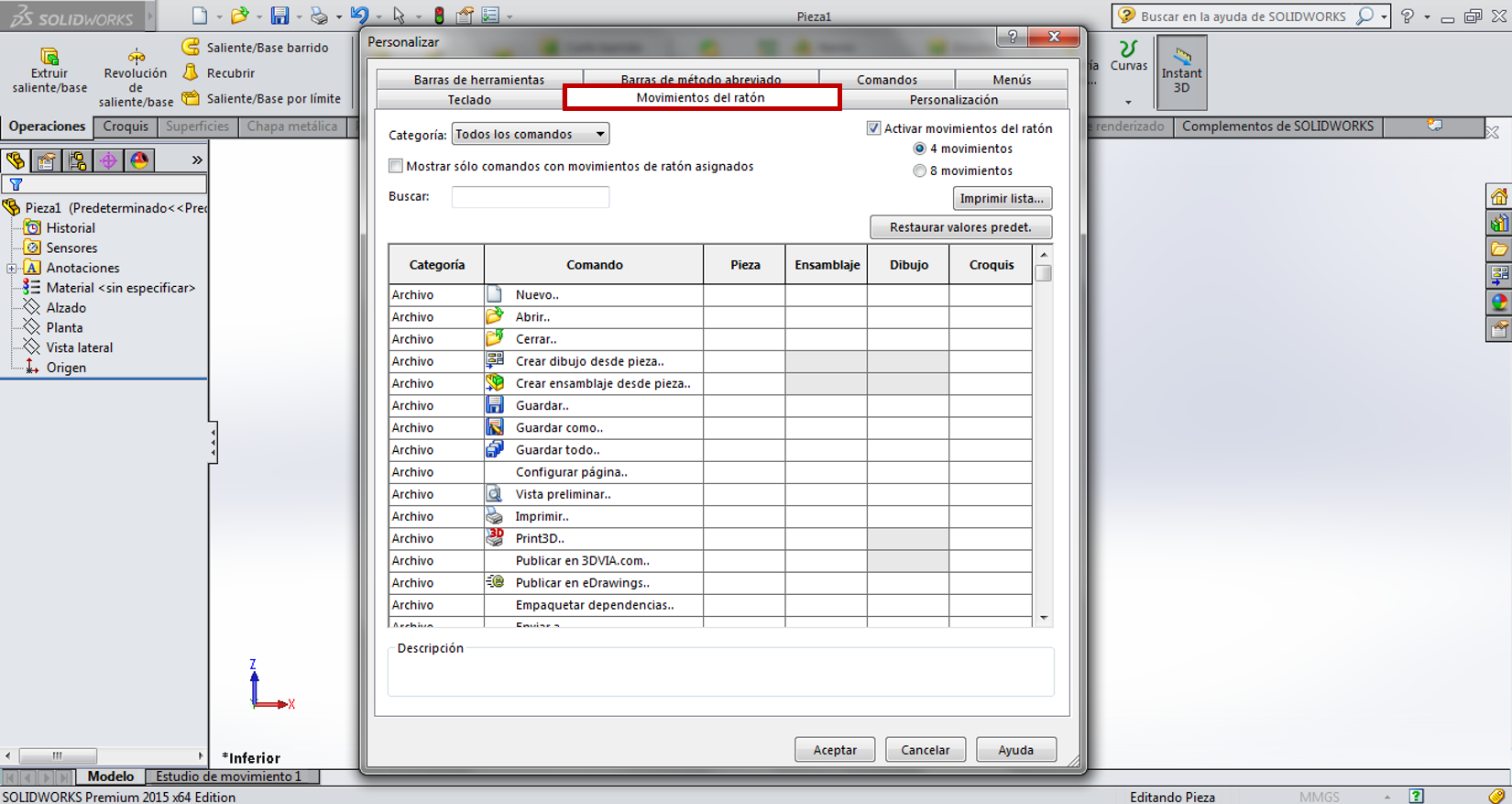
Task: Open View Palette icon in task pane
Action: point(1499,275)
